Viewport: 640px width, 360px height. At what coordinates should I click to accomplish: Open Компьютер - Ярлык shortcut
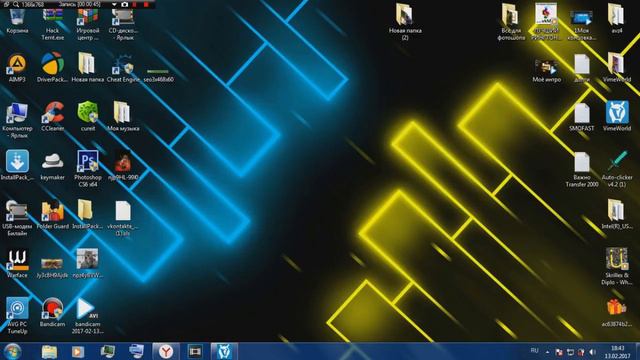(17, 120)
